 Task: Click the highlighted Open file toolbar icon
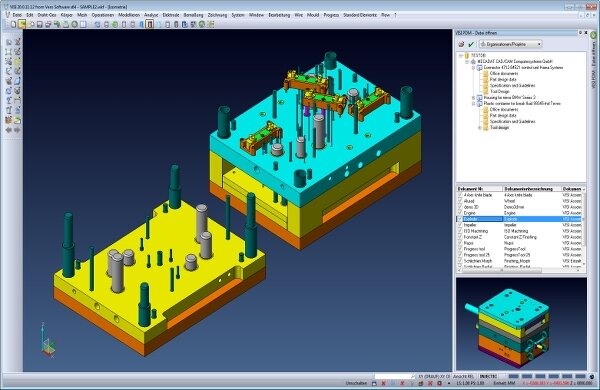[22, 24]
